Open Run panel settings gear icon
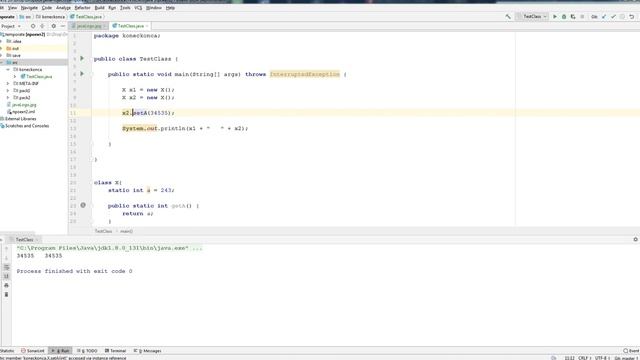Screen dimensions: 640x360 tap(635, 240)
